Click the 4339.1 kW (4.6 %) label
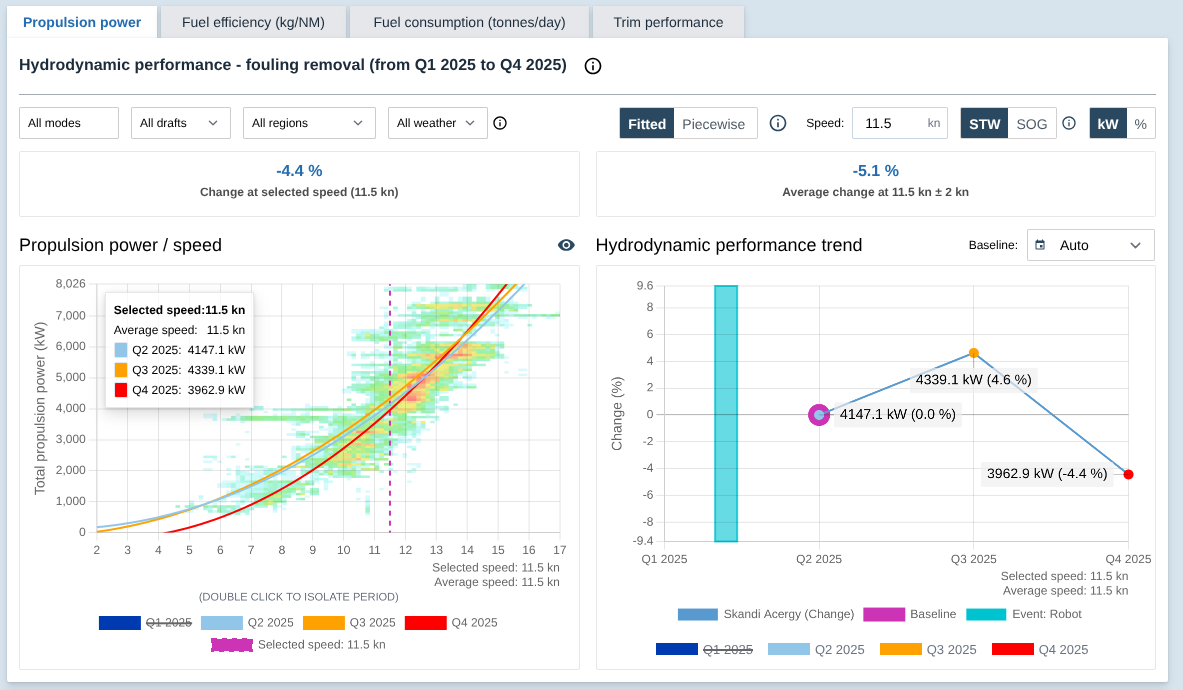Image resolution: width=1183 pixels, height=690 pixels. tap(973, 380)
